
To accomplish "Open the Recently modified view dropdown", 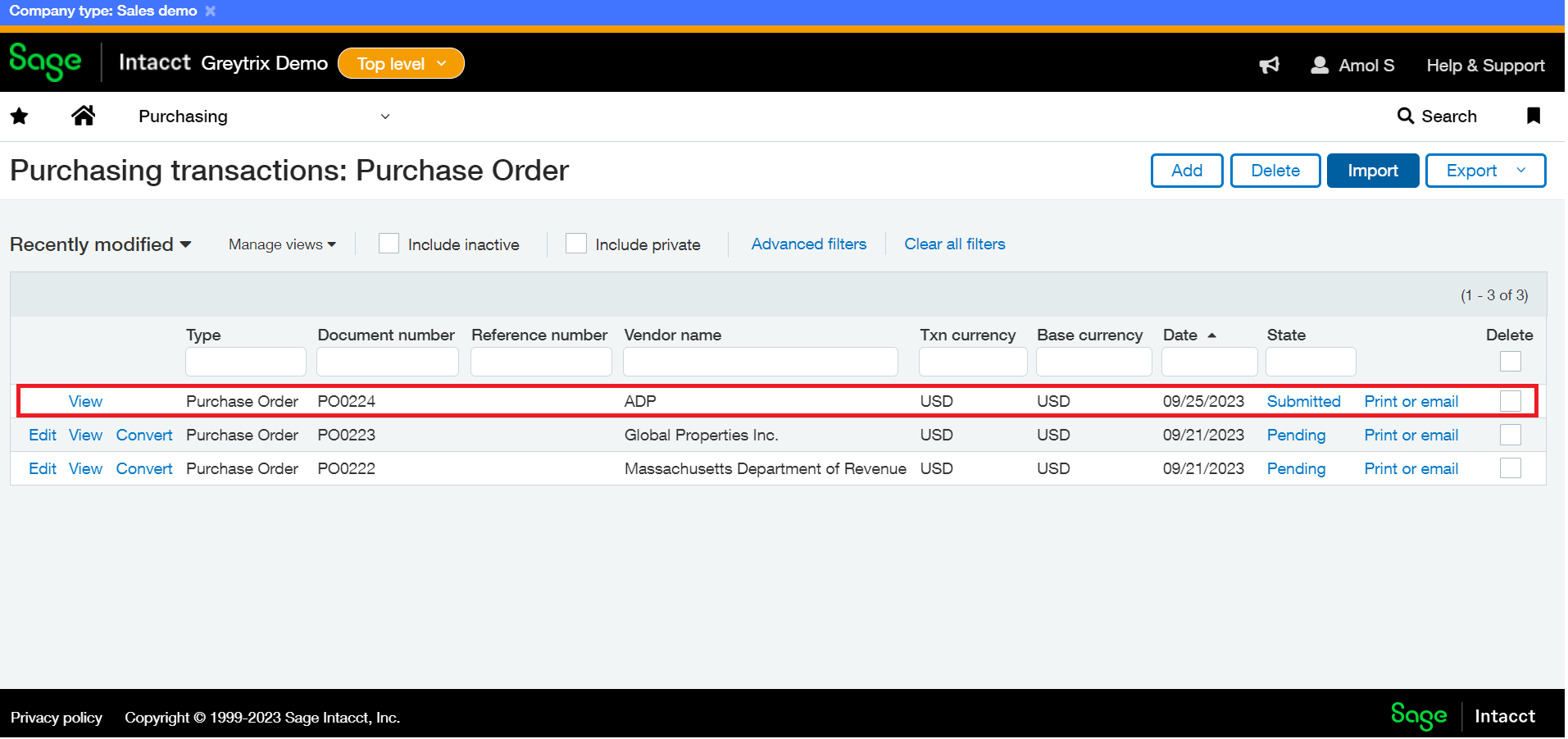I will [x=101, y=244].
